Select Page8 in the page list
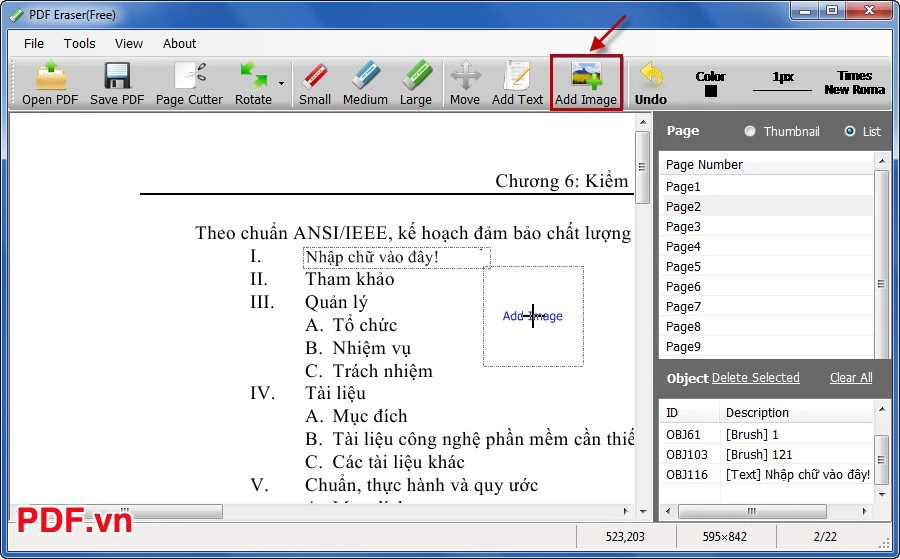Image resolution: width=900 pixels, height=559 pixels. click(767, 327)
